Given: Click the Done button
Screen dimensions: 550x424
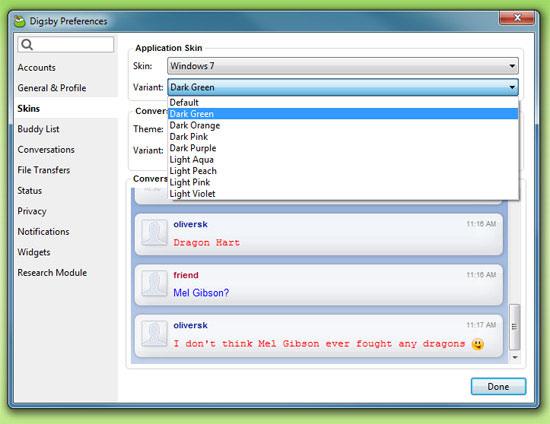Looking at the screenshot, I should click(498, 386).
